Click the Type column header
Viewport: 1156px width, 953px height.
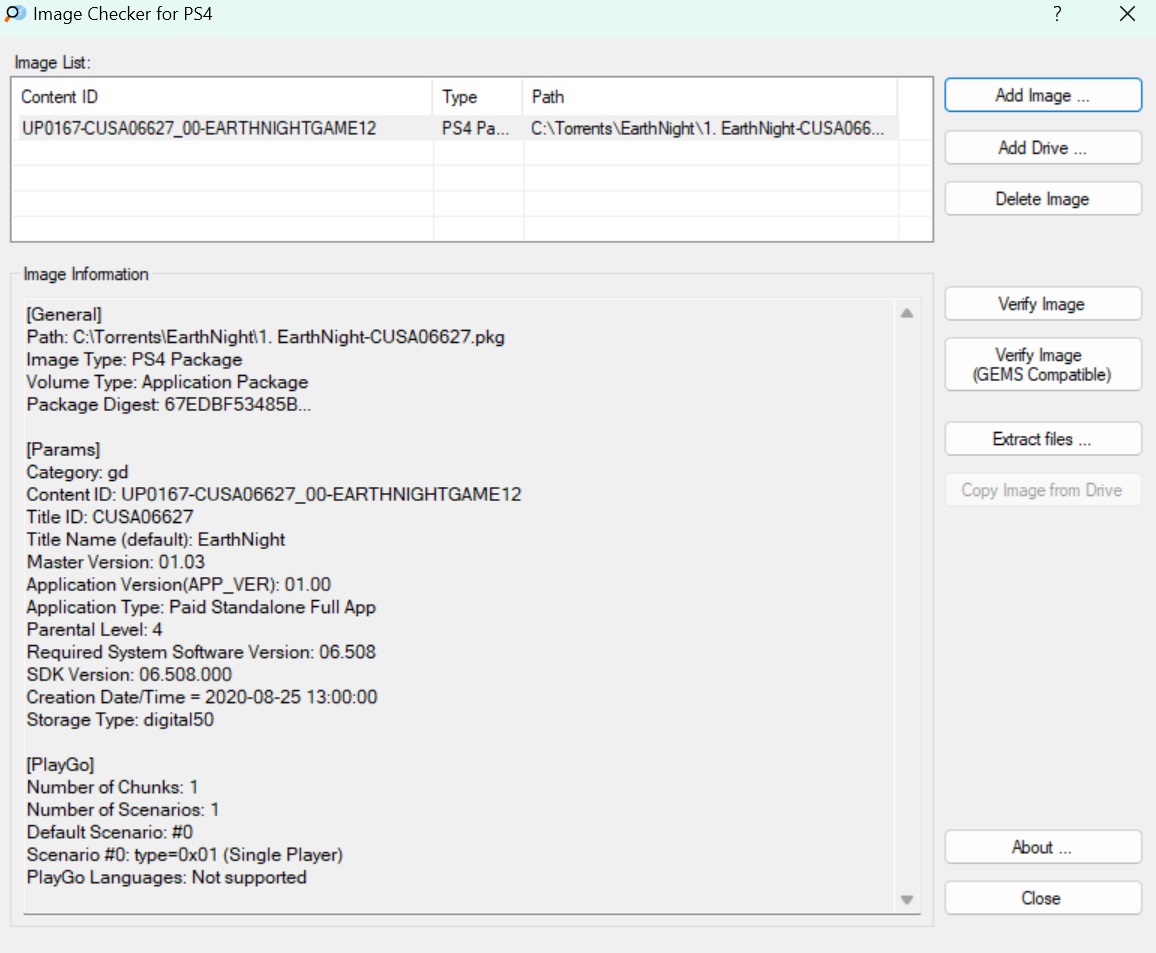pyautogui.click(x=478, y=97)
